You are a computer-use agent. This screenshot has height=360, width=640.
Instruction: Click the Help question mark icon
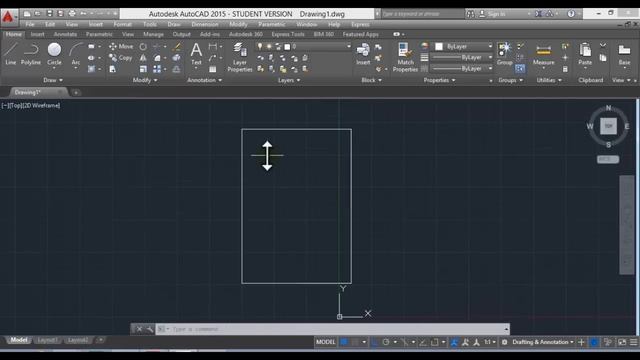coord(571,13)
